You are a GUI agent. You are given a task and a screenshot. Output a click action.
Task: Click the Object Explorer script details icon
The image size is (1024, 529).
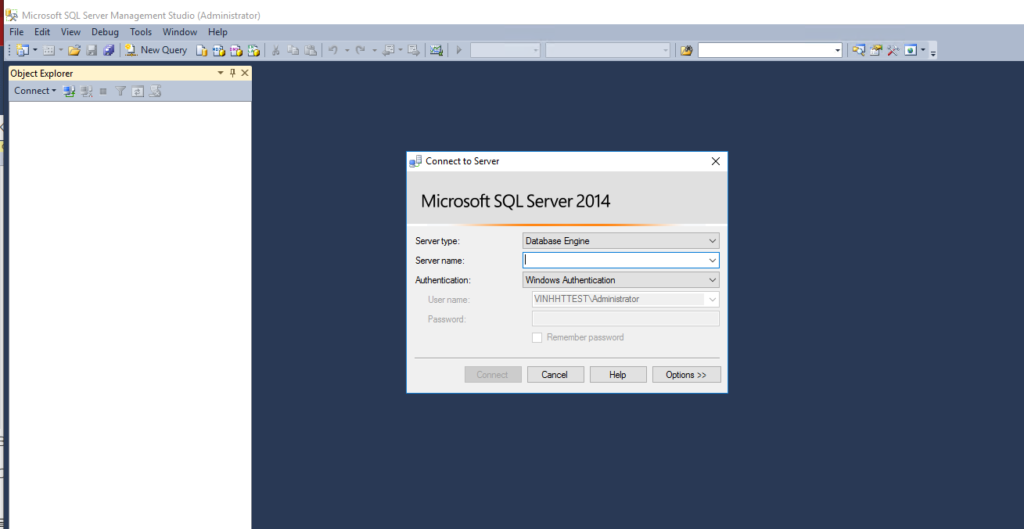tap(155, 91)
